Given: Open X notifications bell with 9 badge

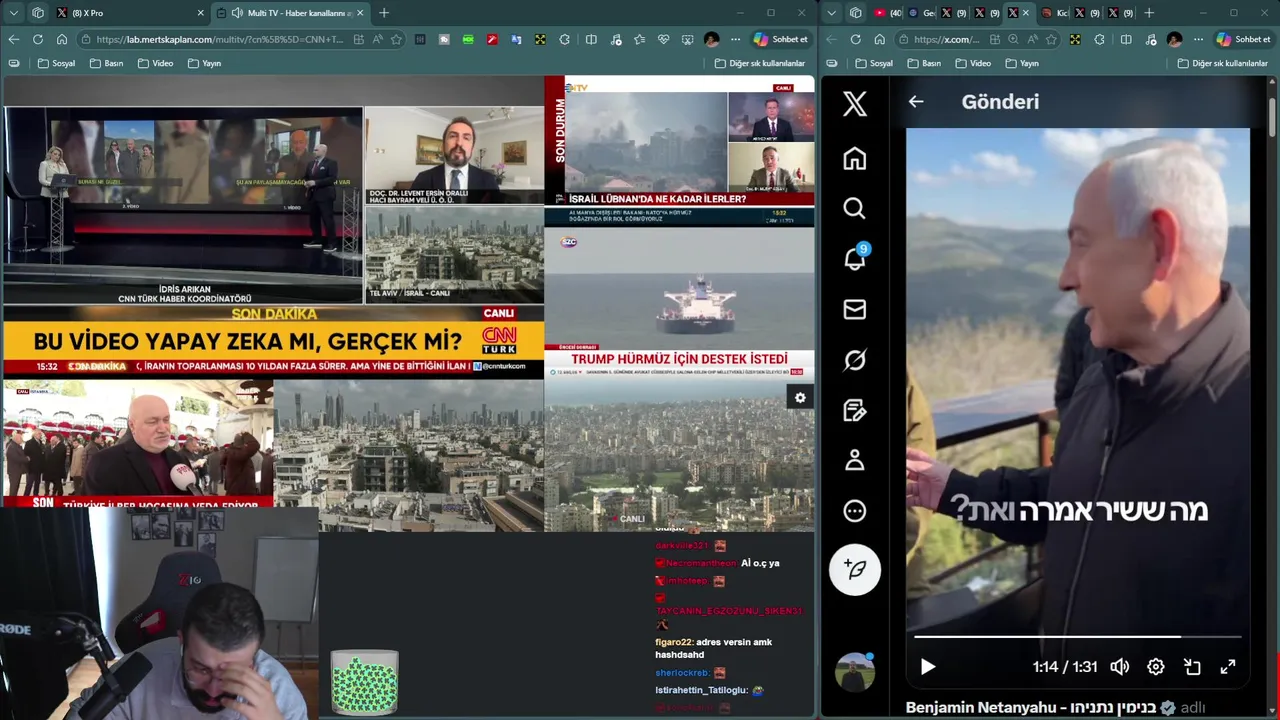Looking at the screenshot, I should (856, 258).
